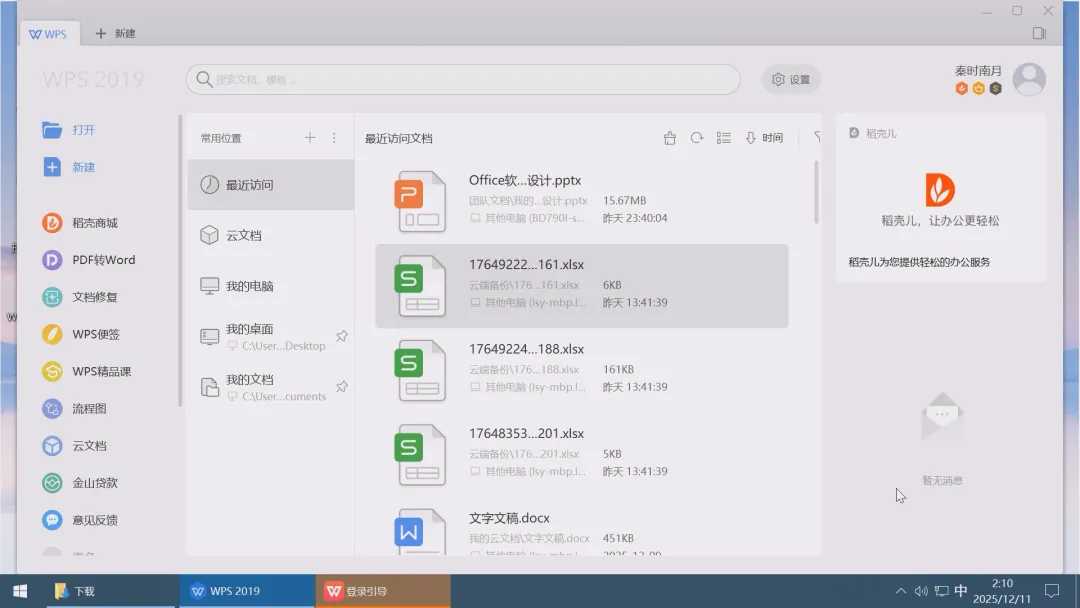Switch to WPS 2019 taskbar window
The image size is (1080, 608).
(x=247, y=591)
